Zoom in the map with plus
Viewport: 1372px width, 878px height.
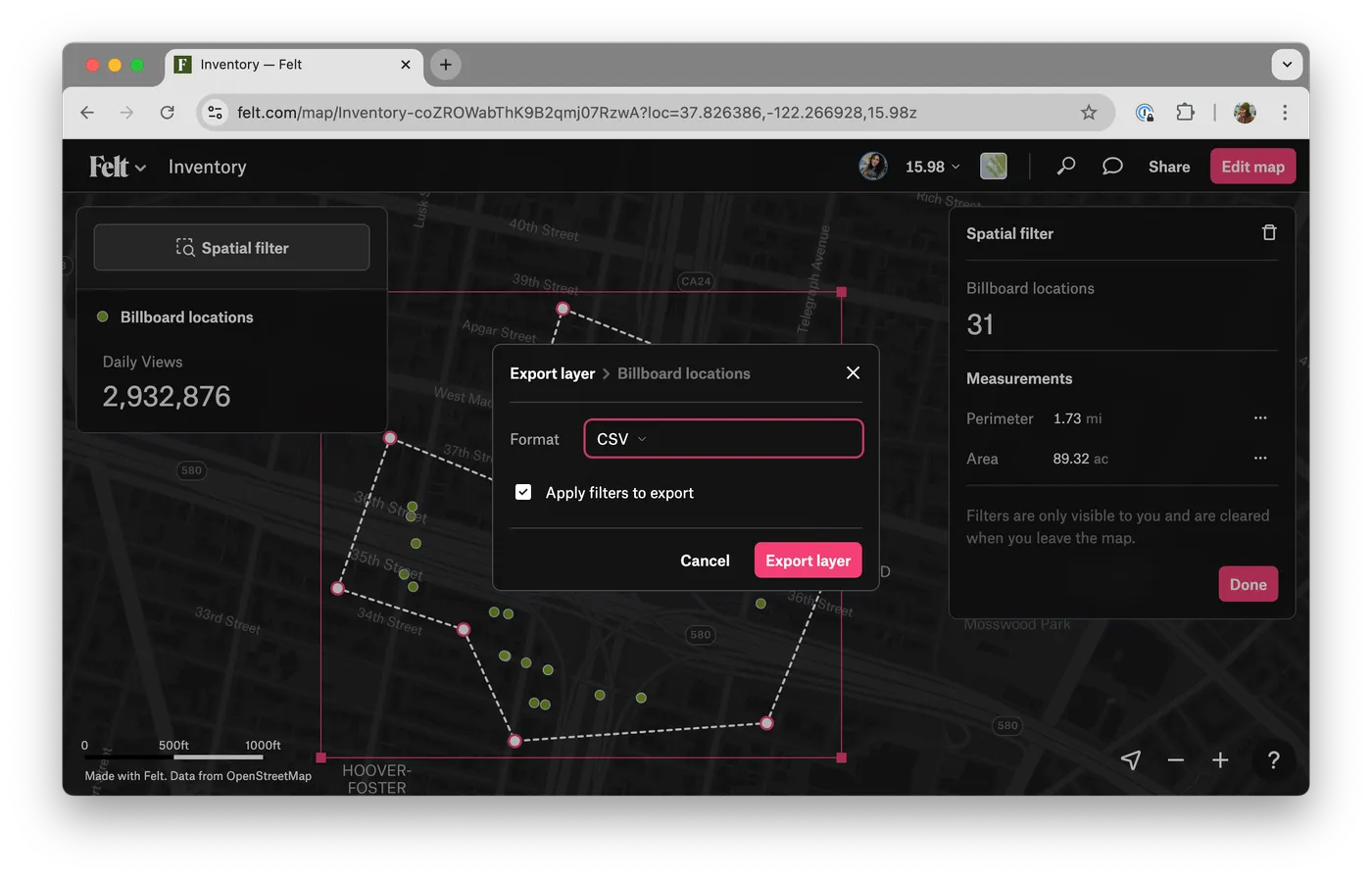coord(1220,759)
